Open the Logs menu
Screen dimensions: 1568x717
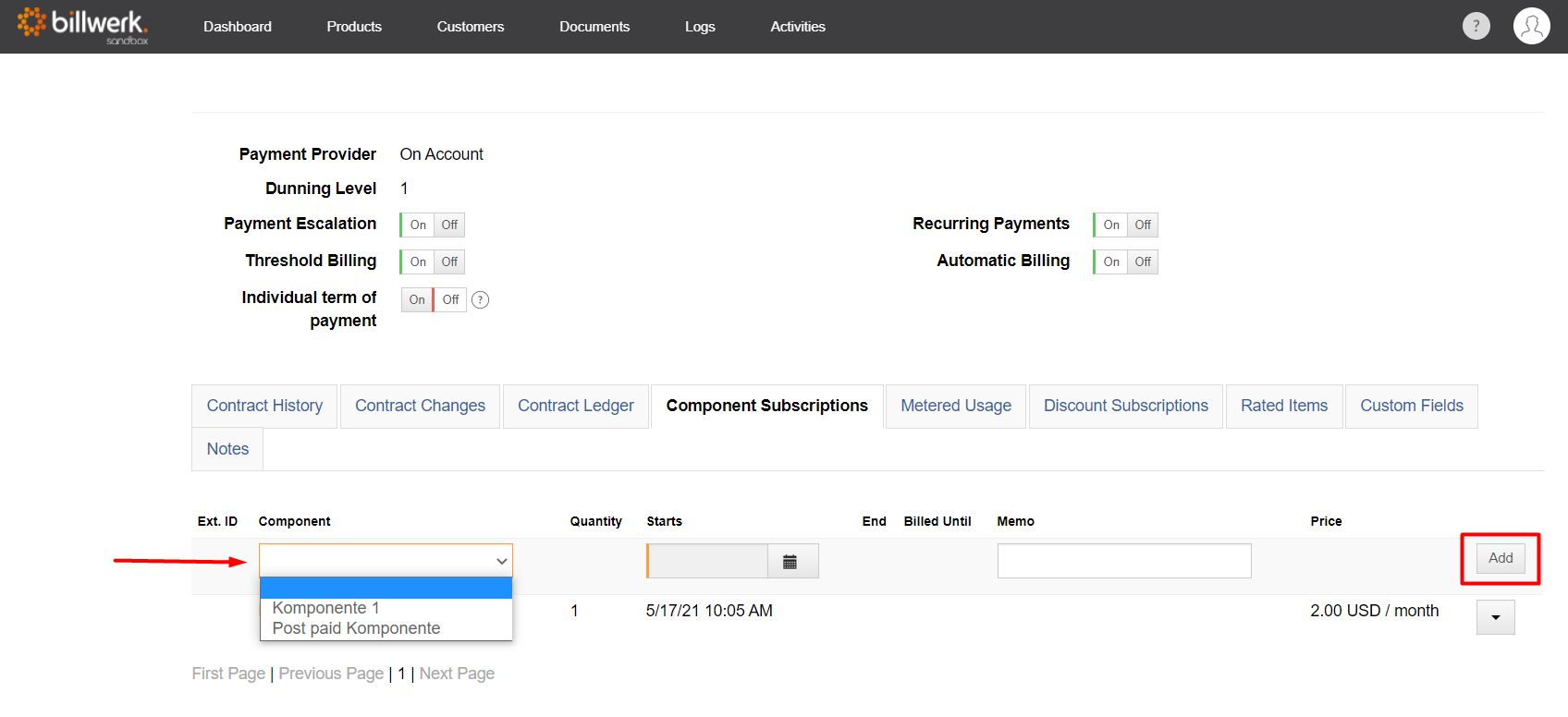click(x=700, y=27)
